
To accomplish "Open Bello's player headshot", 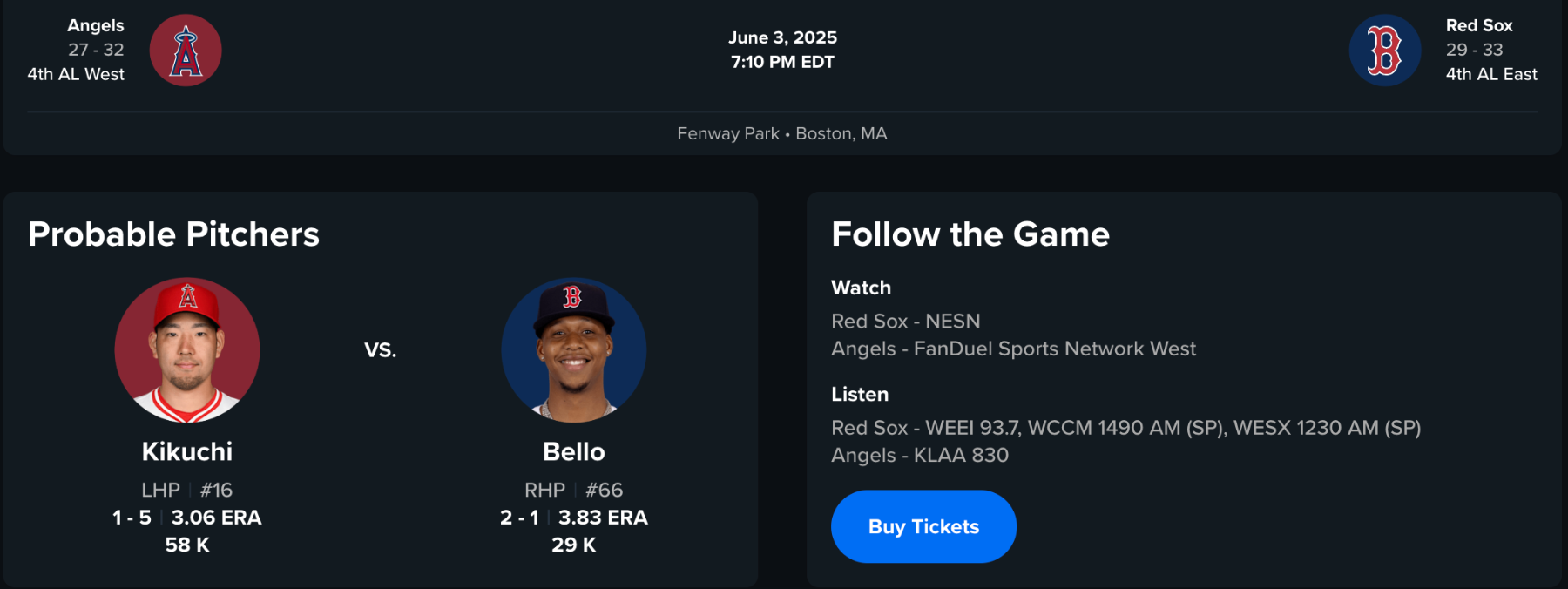I will (573, 350).
